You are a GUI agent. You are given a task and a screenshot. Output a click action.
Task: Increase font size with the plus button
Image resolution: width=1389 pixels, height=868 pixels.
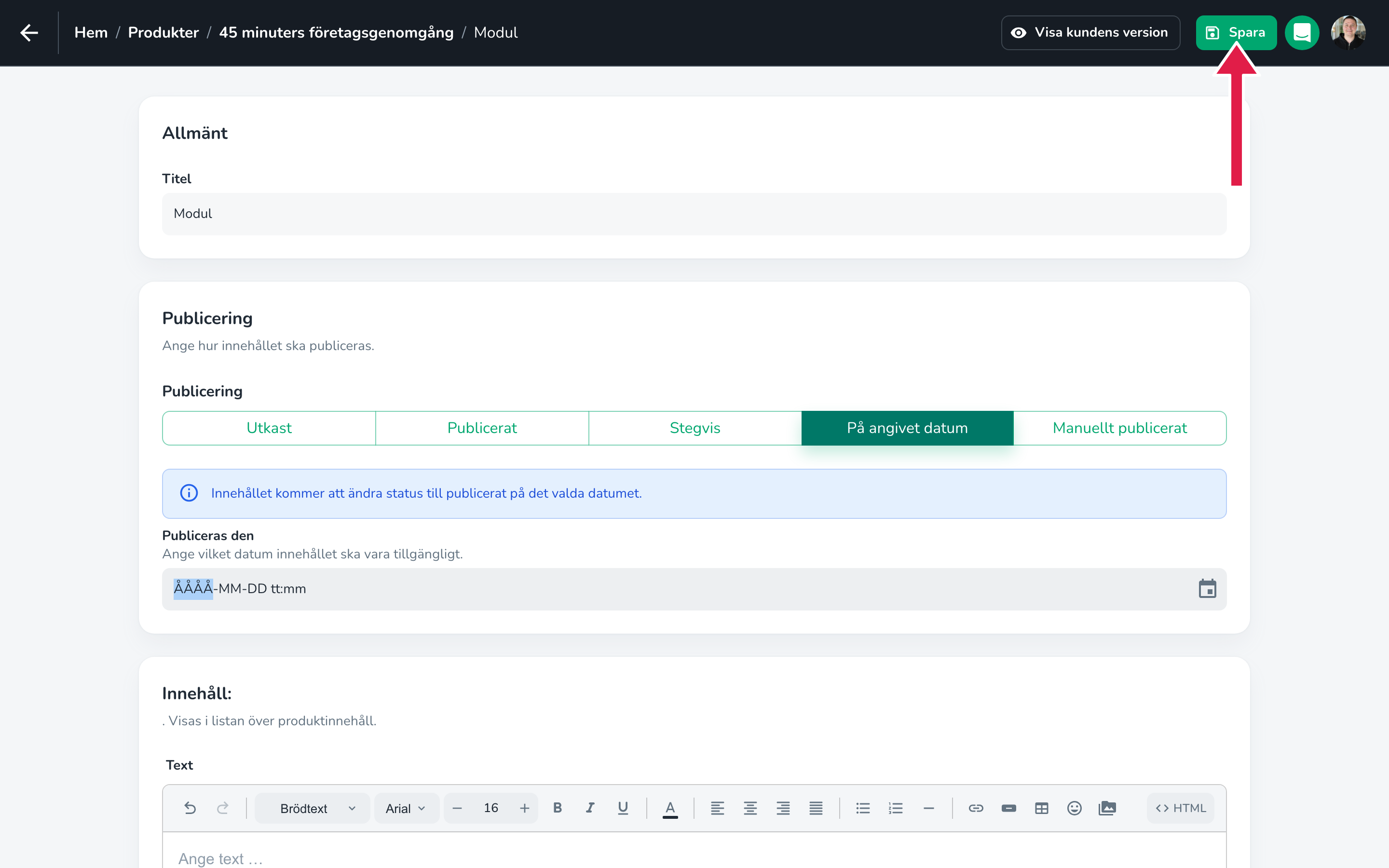[525, 808]
